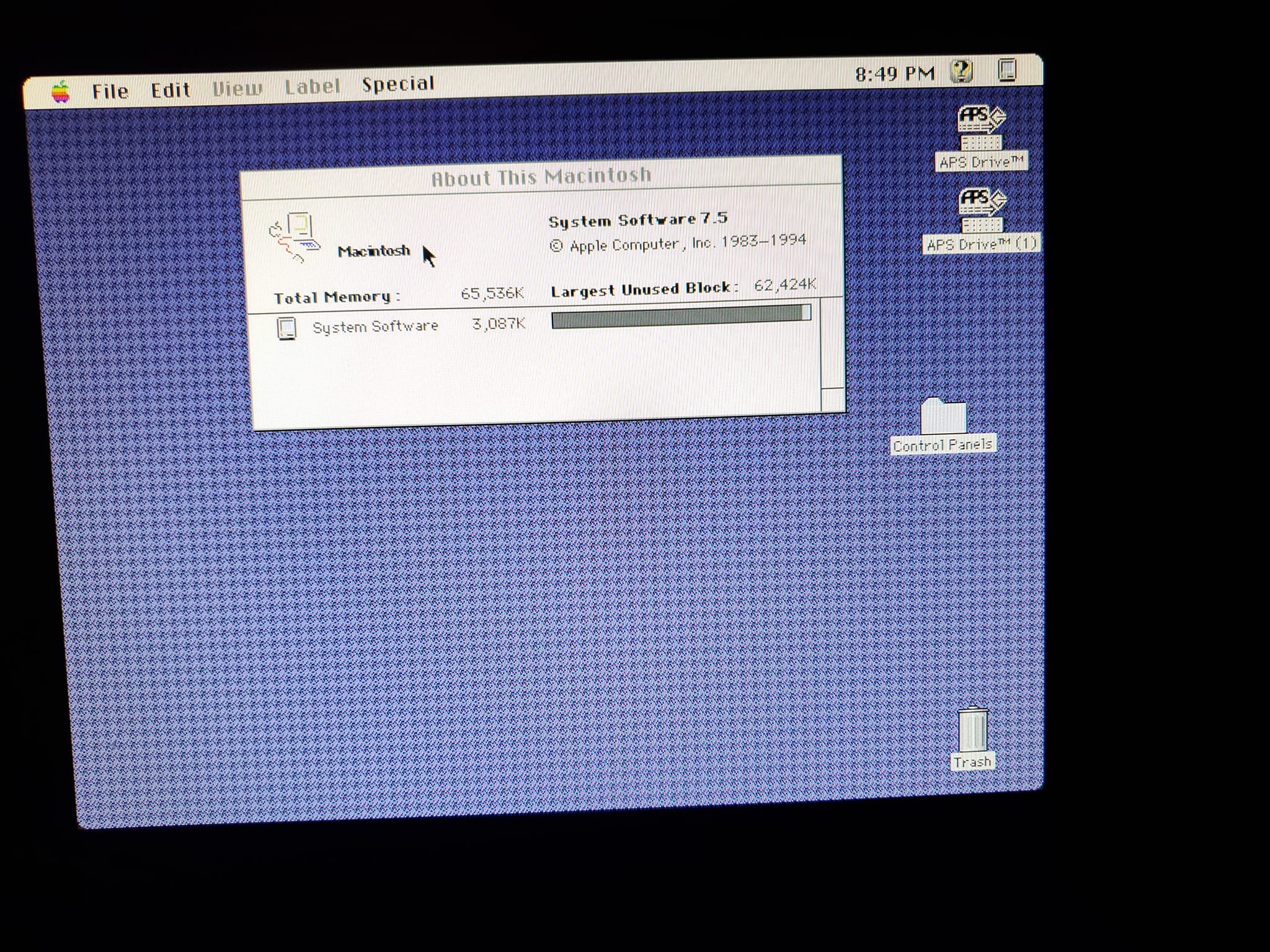This screenshot has width=1270, height=952.
Task: Open the Balloon Help question mark menu
Action: 961,72
